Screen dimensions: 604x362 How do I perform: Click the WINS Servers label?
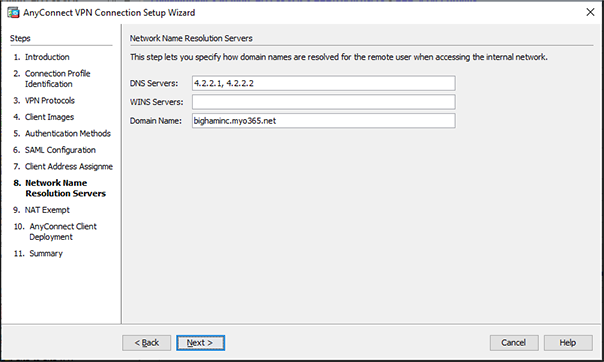(156, 102)
